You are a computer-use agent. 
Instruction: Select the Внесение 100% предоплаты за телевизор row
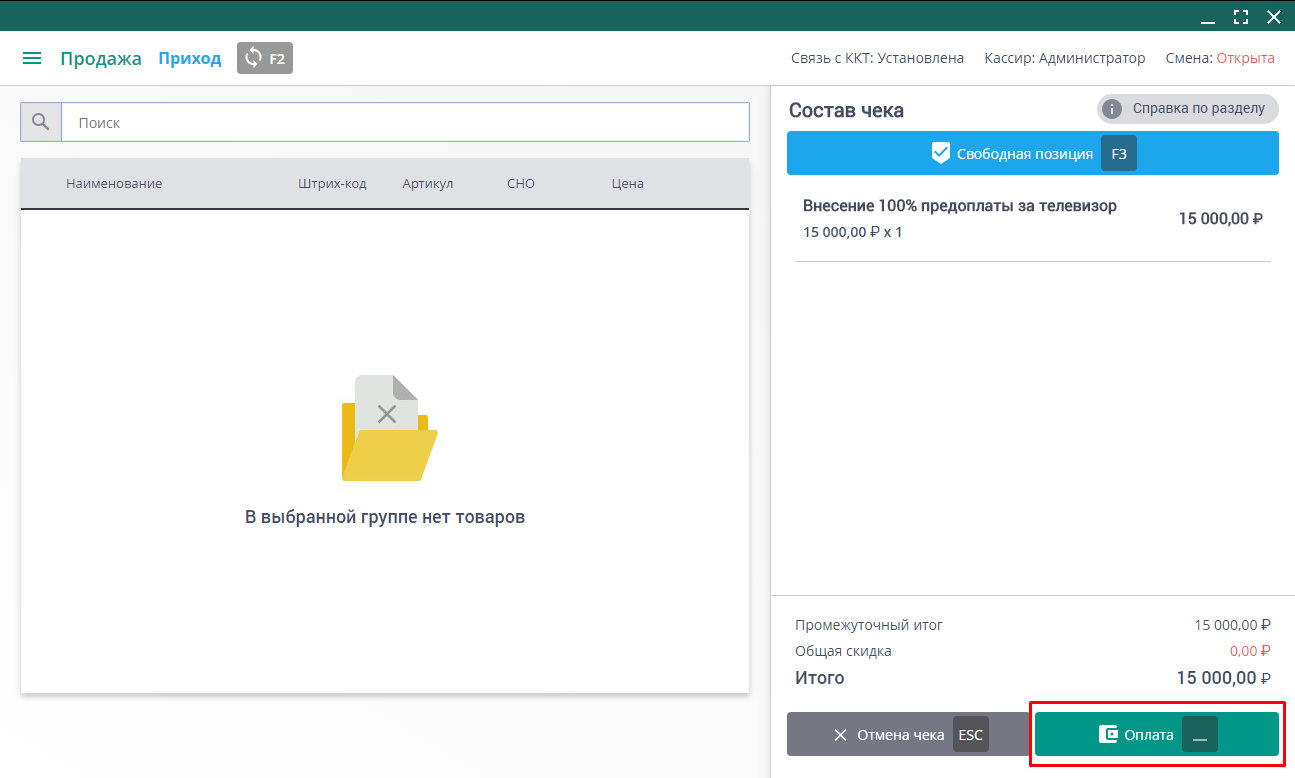click(1033, 219)
